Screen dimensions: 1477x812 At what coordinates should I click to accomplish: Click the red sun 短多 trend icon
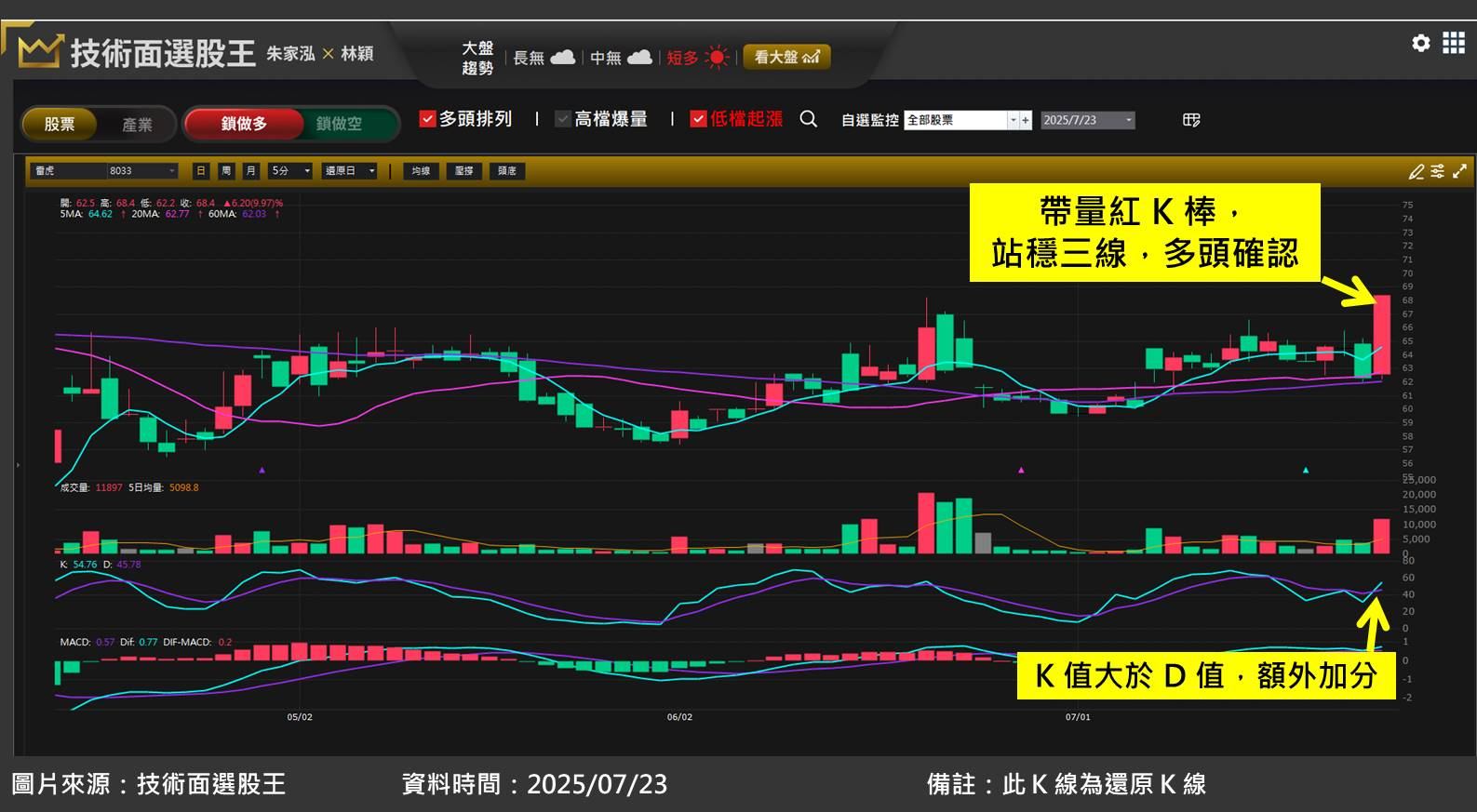(x=717, y=58)
